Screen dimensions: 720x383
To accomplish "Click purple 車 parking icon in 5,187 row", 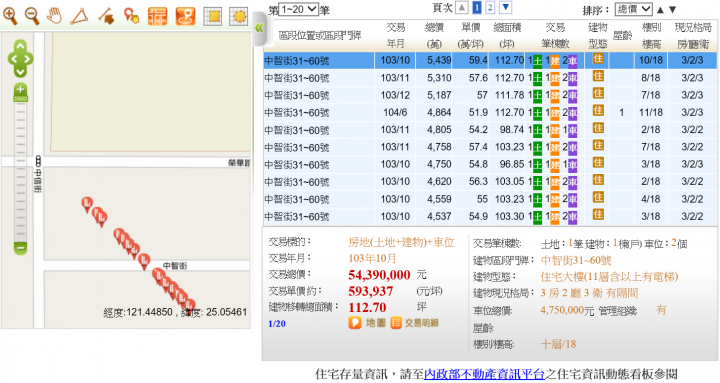I will click(572, 96).
